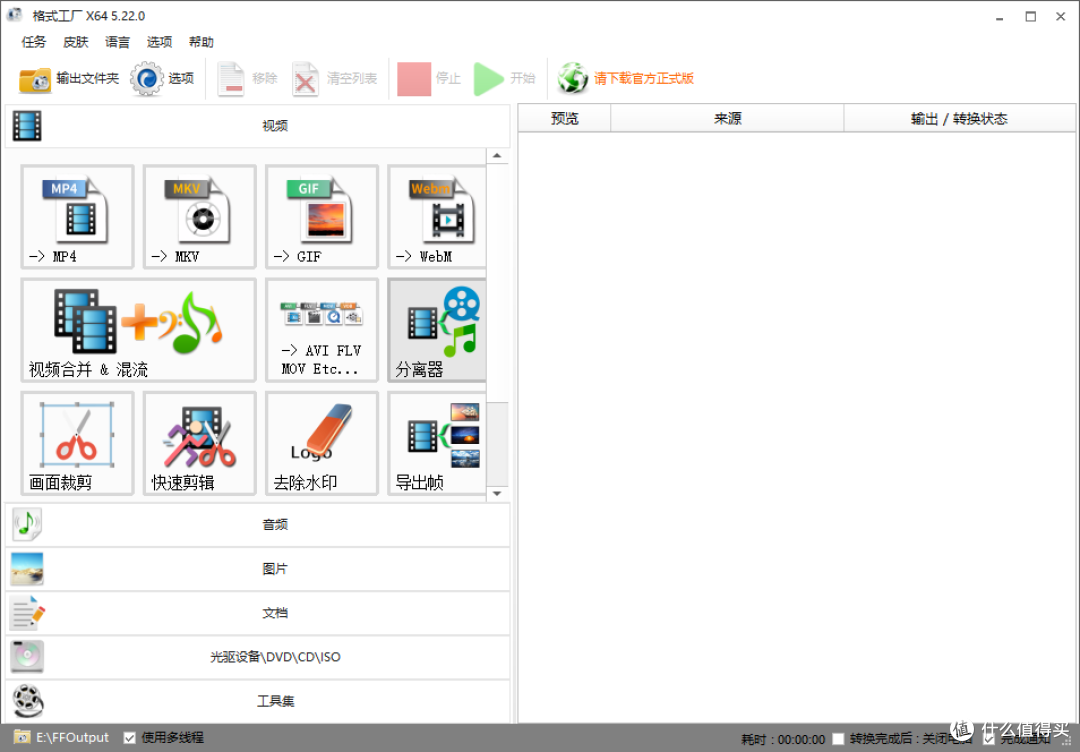The image size is (1080, 752).
Task: Enable 转换完成后 关闭电脑 checkbox
Action: pos(838,739)
